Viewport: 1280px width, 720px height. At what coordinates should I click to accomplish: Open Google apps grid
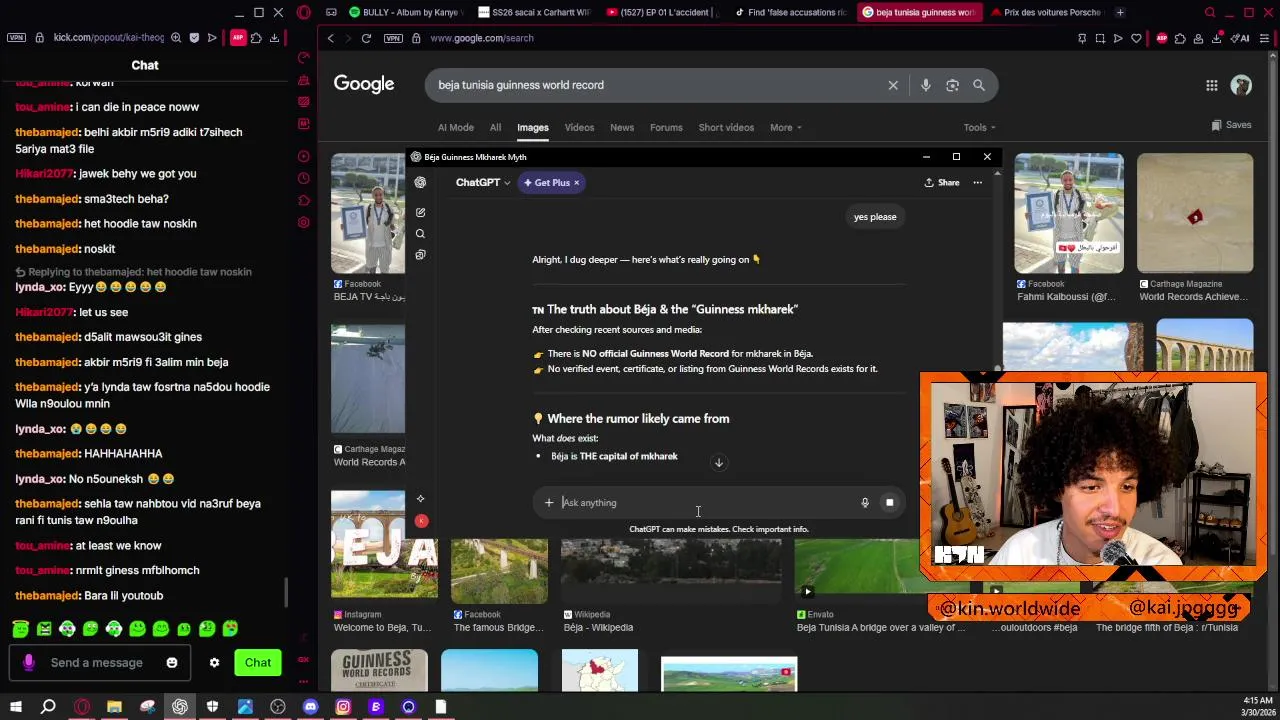[x=1211, y=85]
